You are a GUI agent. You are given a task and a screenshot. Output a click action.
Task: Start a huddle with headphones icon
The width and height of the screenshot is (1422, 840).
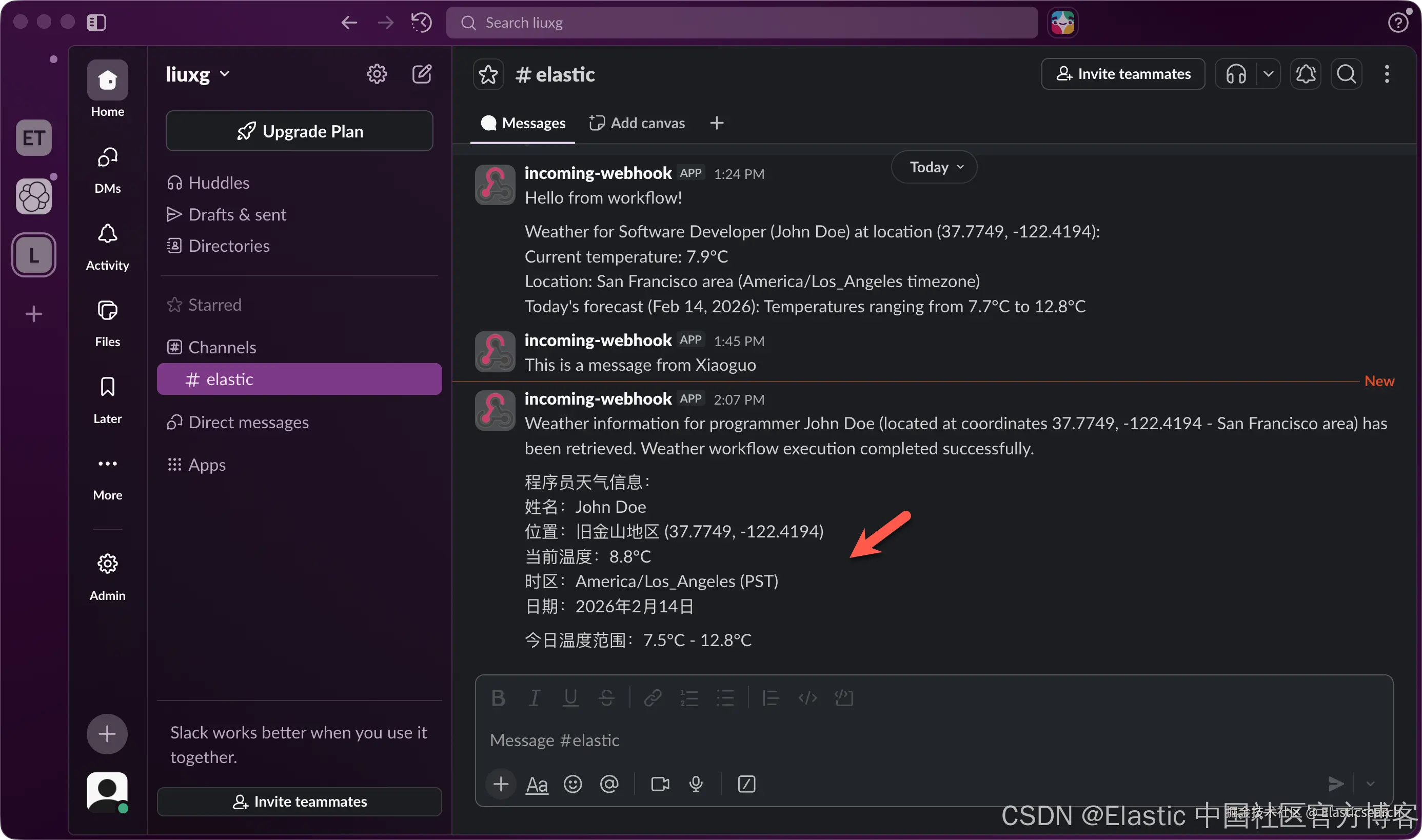(x=1236, y=74)
